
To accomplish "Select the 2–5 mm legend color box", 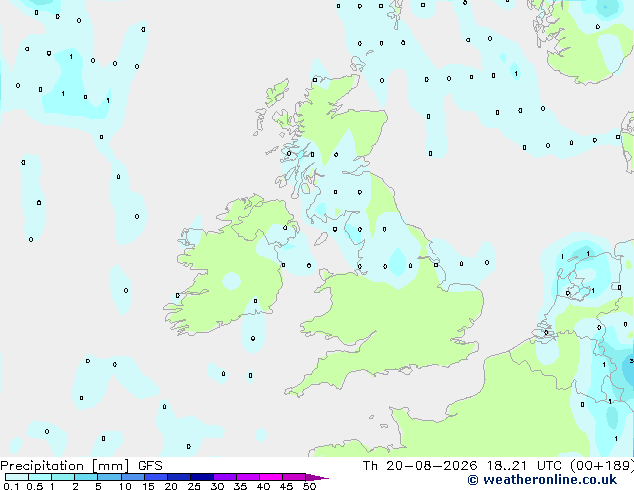I will pos(86,477).
